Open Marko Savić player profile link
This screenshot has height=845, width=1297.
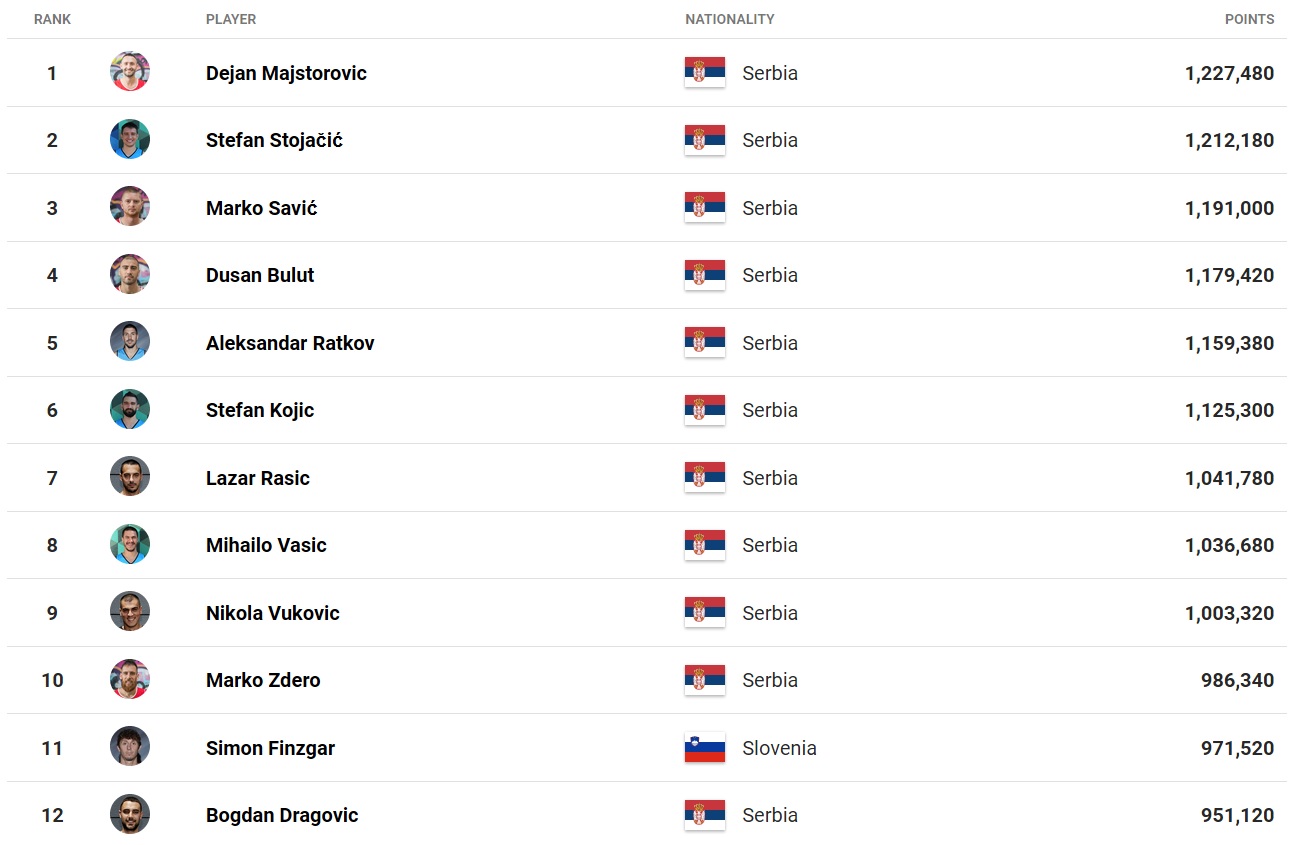pos(262,208)
